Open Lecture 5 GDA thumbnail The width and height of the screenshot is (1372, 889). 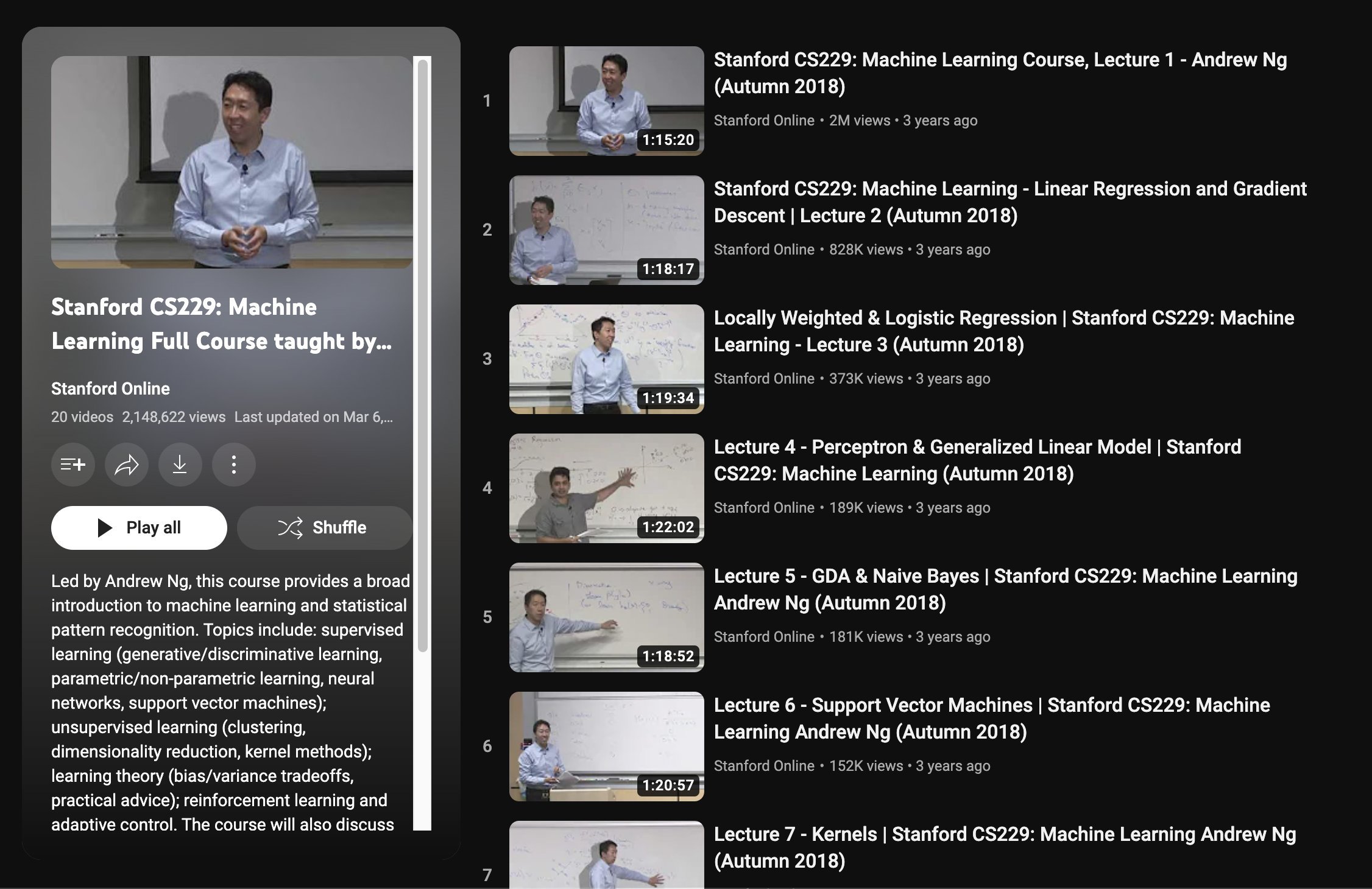click(606, 617)
